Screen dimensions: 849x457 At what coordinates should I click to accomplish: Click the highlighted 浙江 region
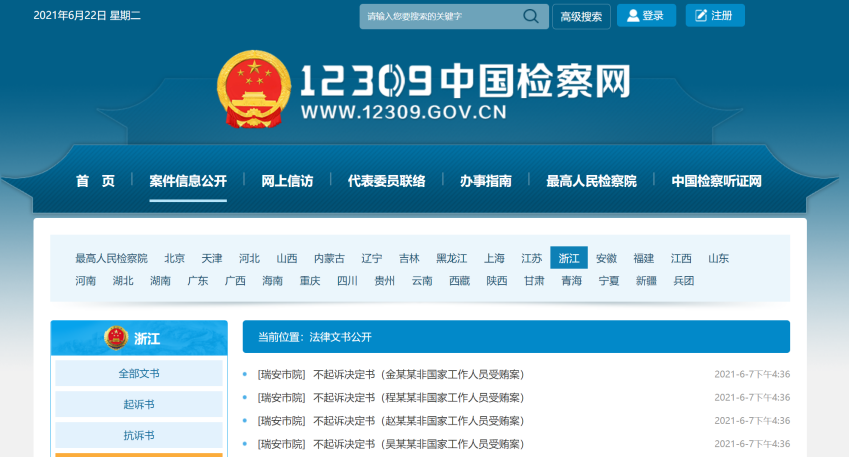coord(569,258)
